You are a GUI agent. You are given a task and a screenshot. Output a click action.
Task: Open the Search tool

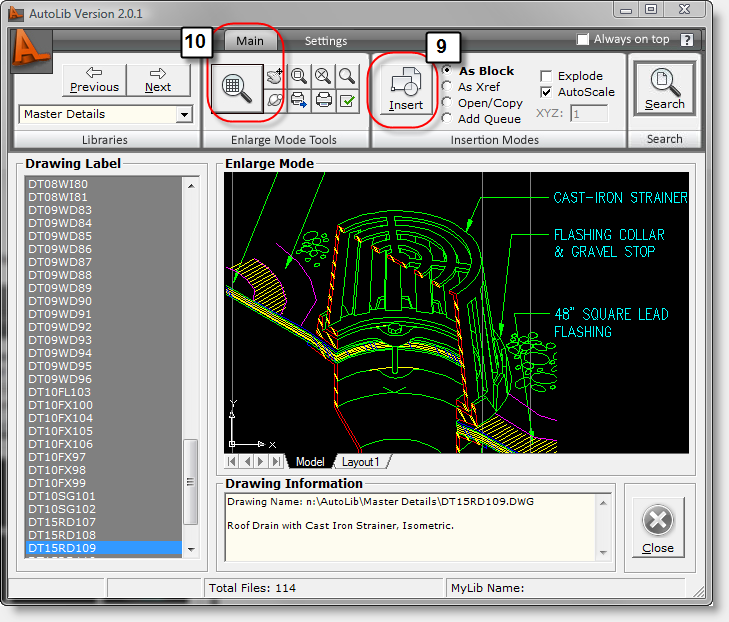(664, 88)
